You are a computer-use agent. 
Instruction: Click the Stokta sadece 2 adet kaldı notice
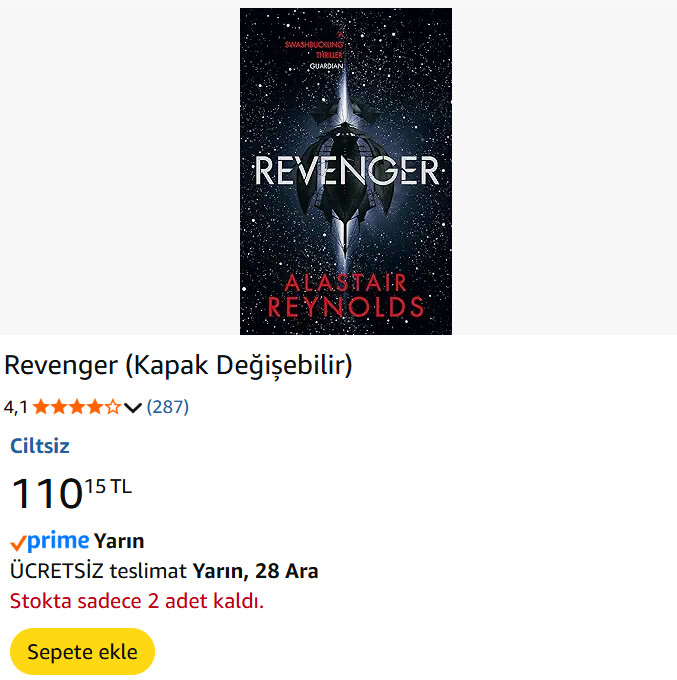[137, 602]
